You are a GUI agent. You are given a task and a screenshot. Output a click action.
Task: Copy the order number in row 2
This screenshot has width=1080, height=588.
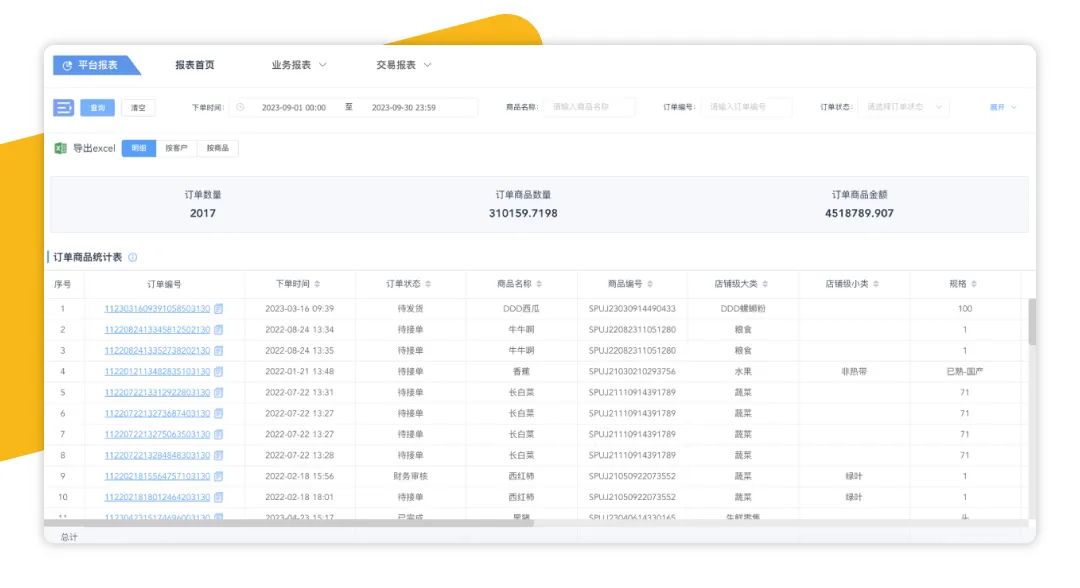pyautogui.click(x=218, y=330)
